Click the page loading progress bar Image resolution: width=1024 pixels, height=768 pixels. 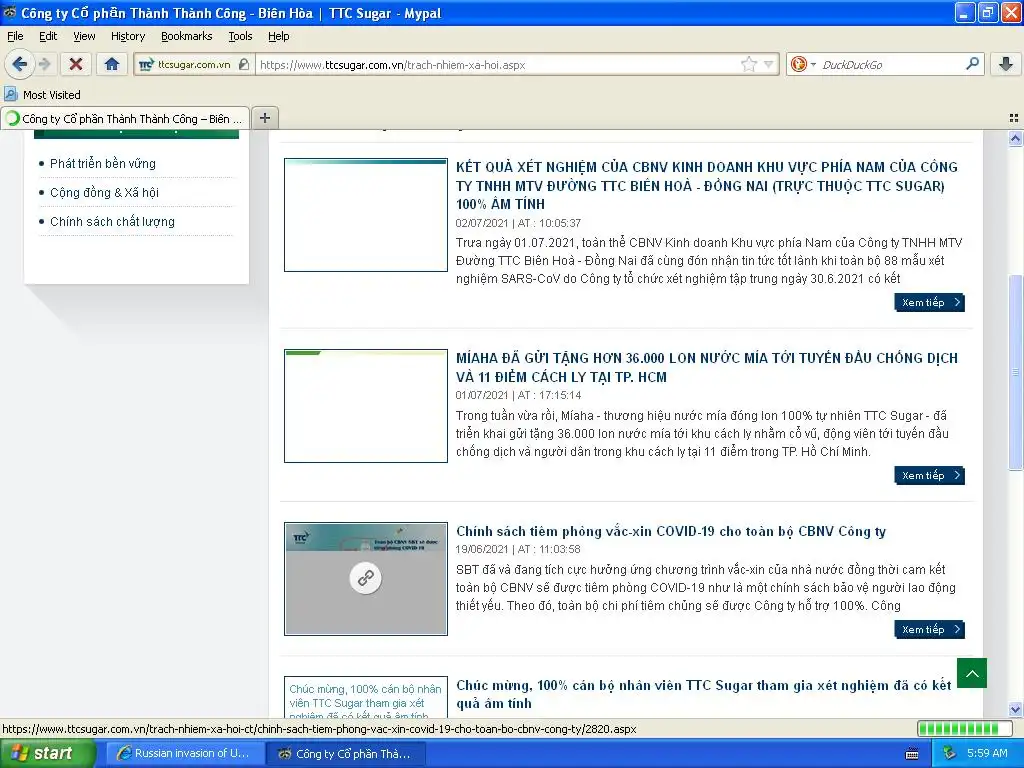coord(963,729)
